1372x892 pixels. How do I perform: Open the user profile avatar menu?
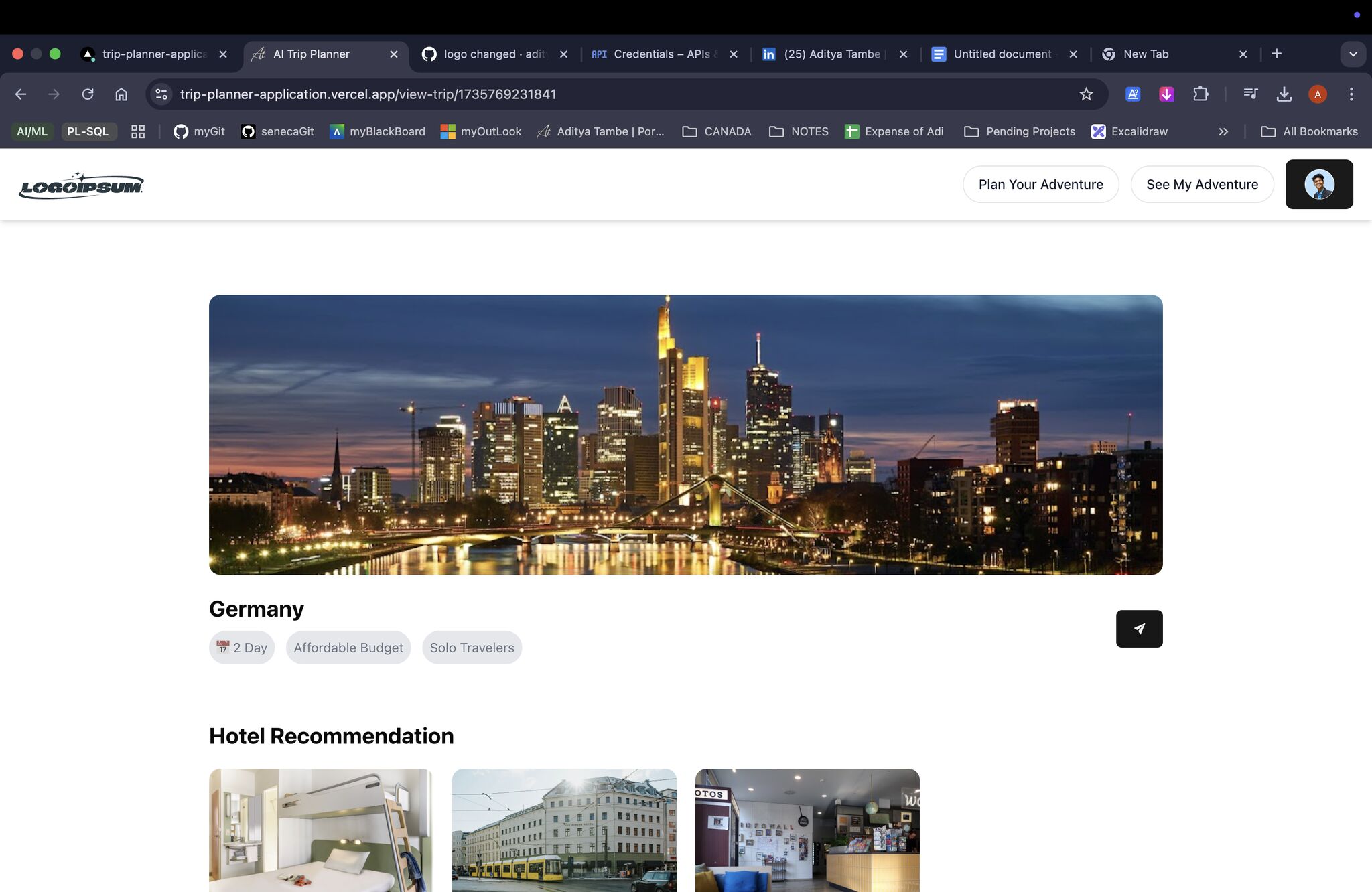[1318, 184]
